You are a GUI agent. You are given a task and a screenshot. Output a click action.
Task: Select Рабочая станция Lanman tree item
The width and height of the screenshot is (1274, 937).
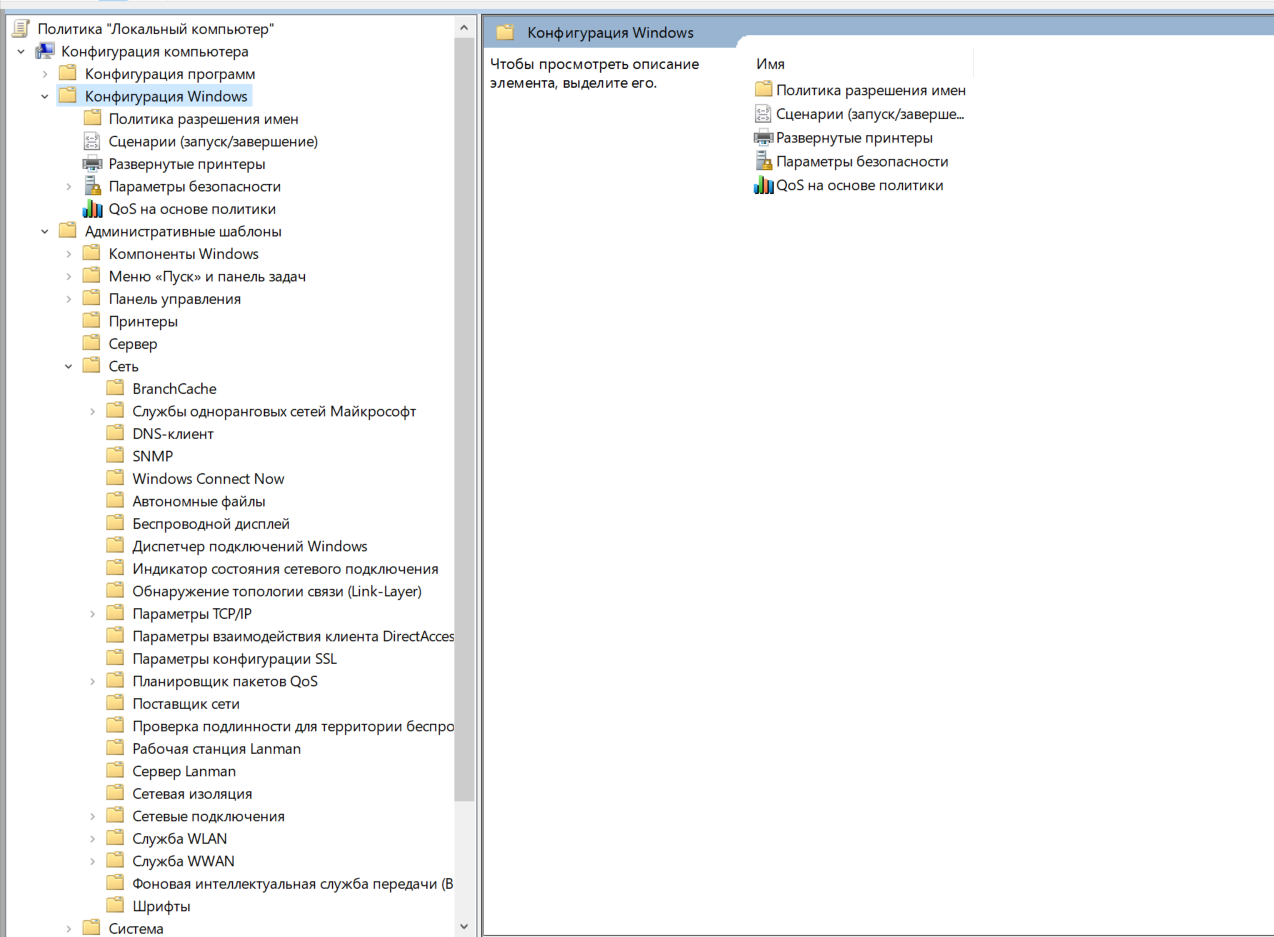click(216, 749)
